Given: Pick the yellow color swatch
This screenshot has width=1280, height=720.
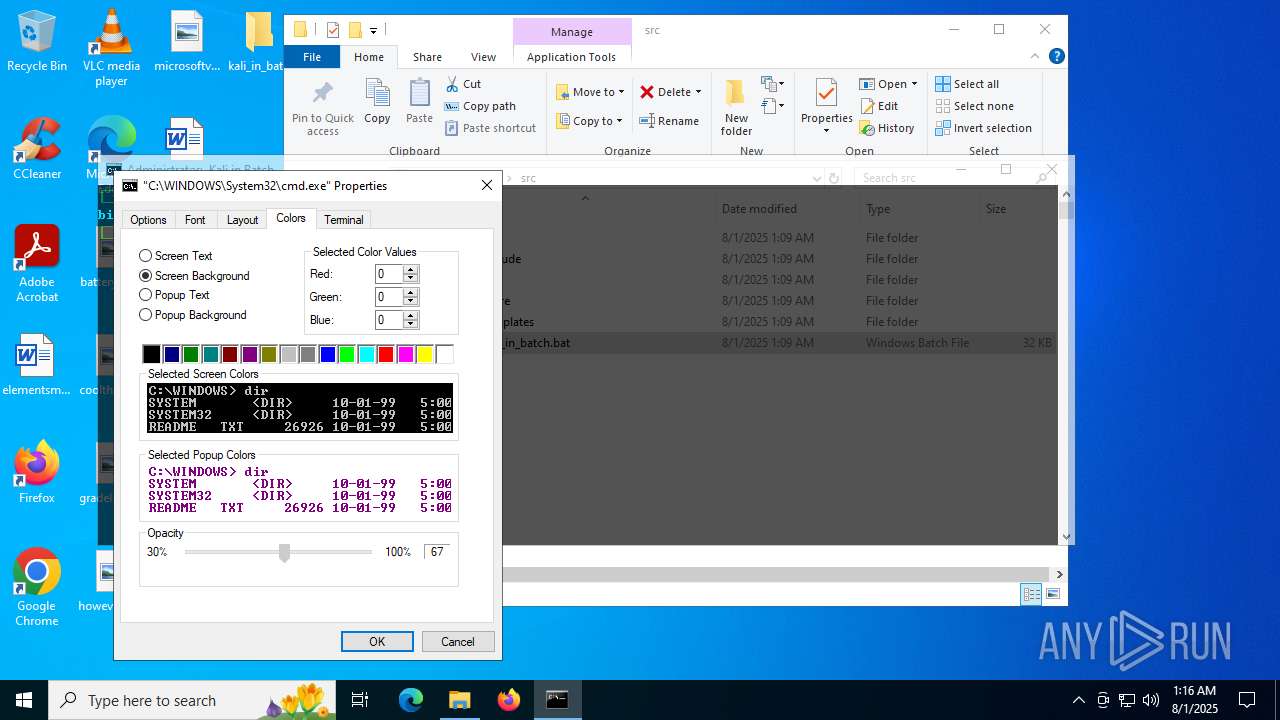Looking at the screenshot, I should pyautogui.click(x=425, y=354).
